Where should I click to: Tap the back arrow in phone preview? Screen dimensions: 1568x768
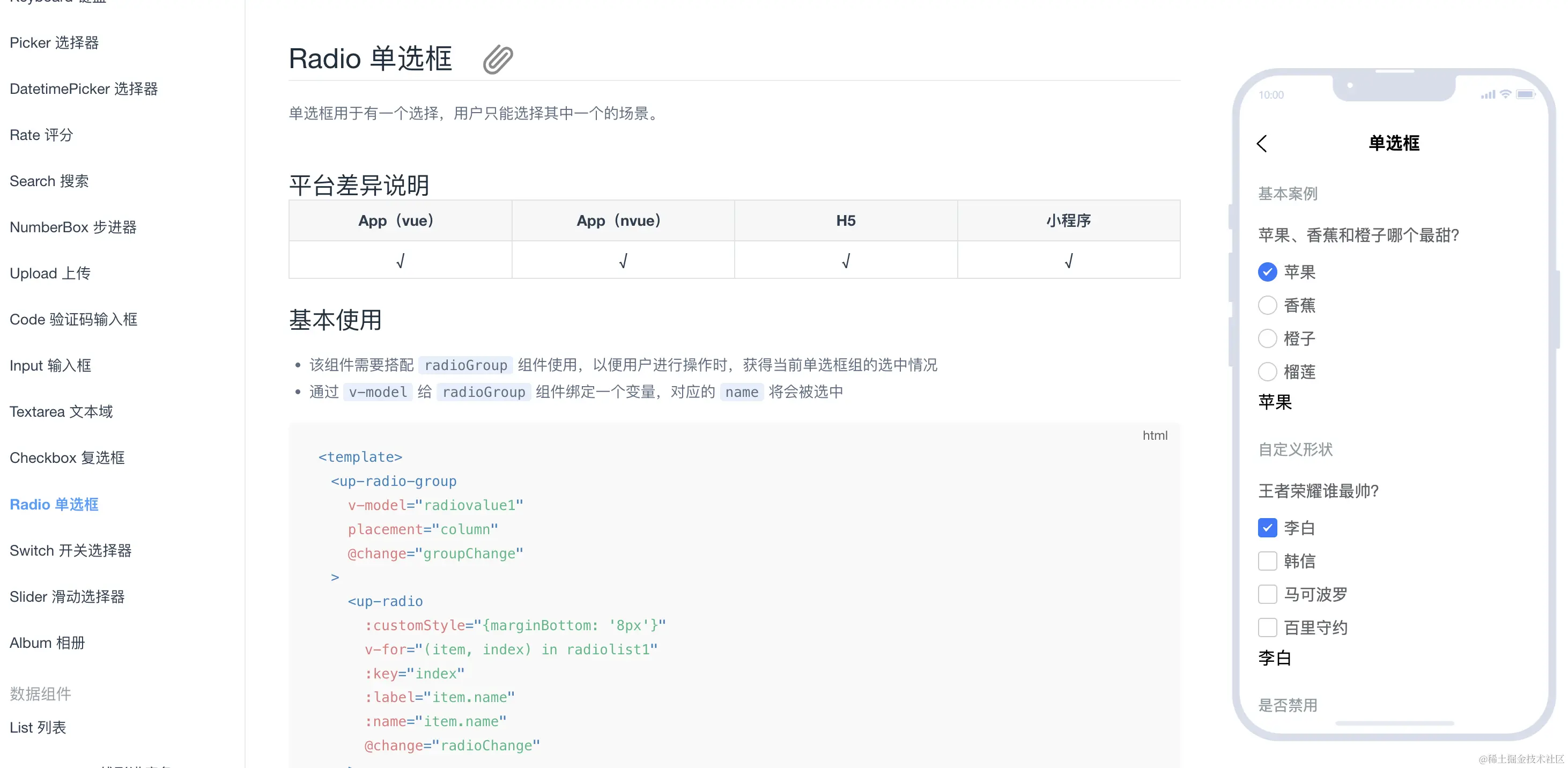coord(1261,144)
